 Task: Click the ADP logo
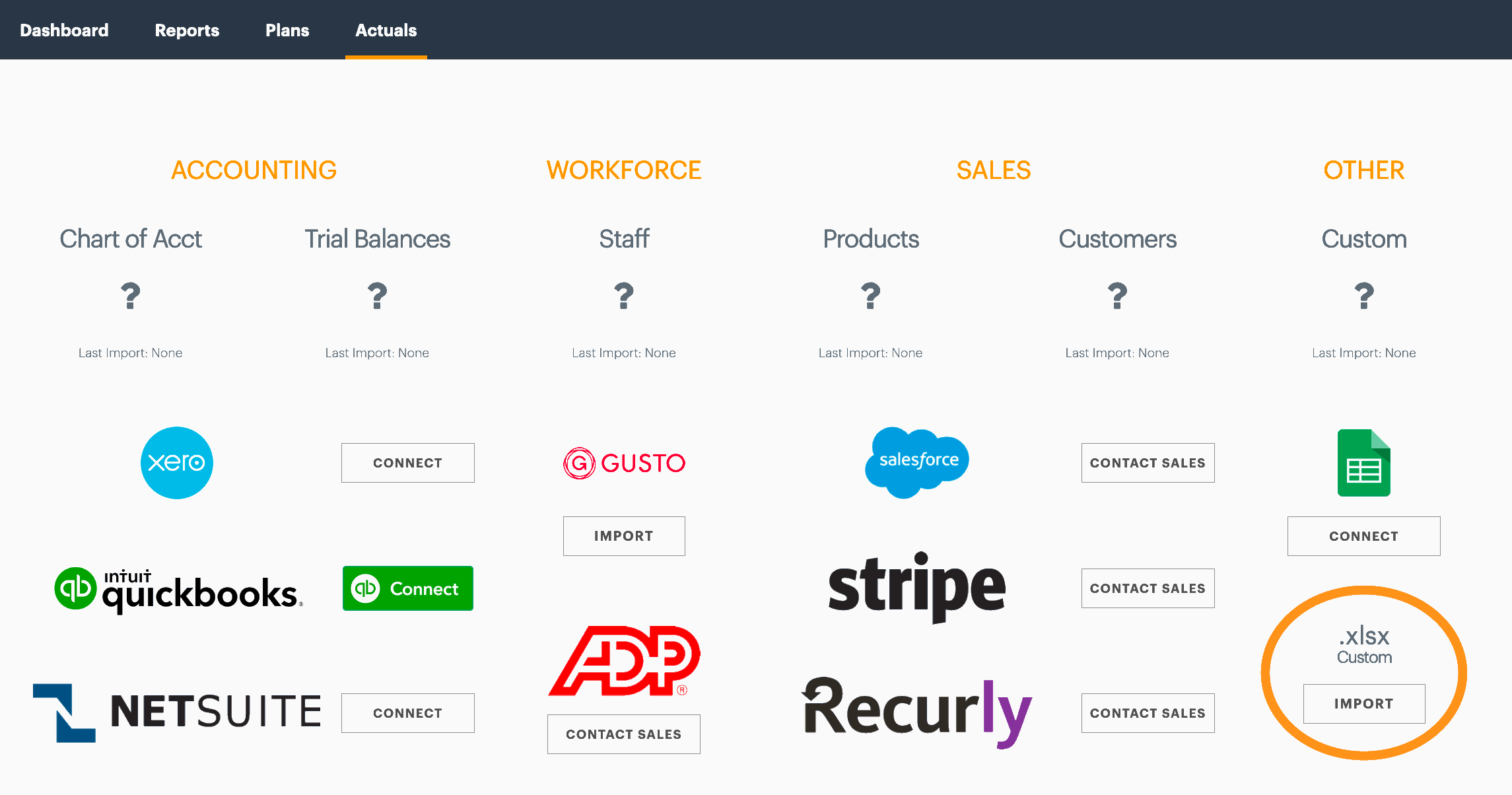pos(625,660)
